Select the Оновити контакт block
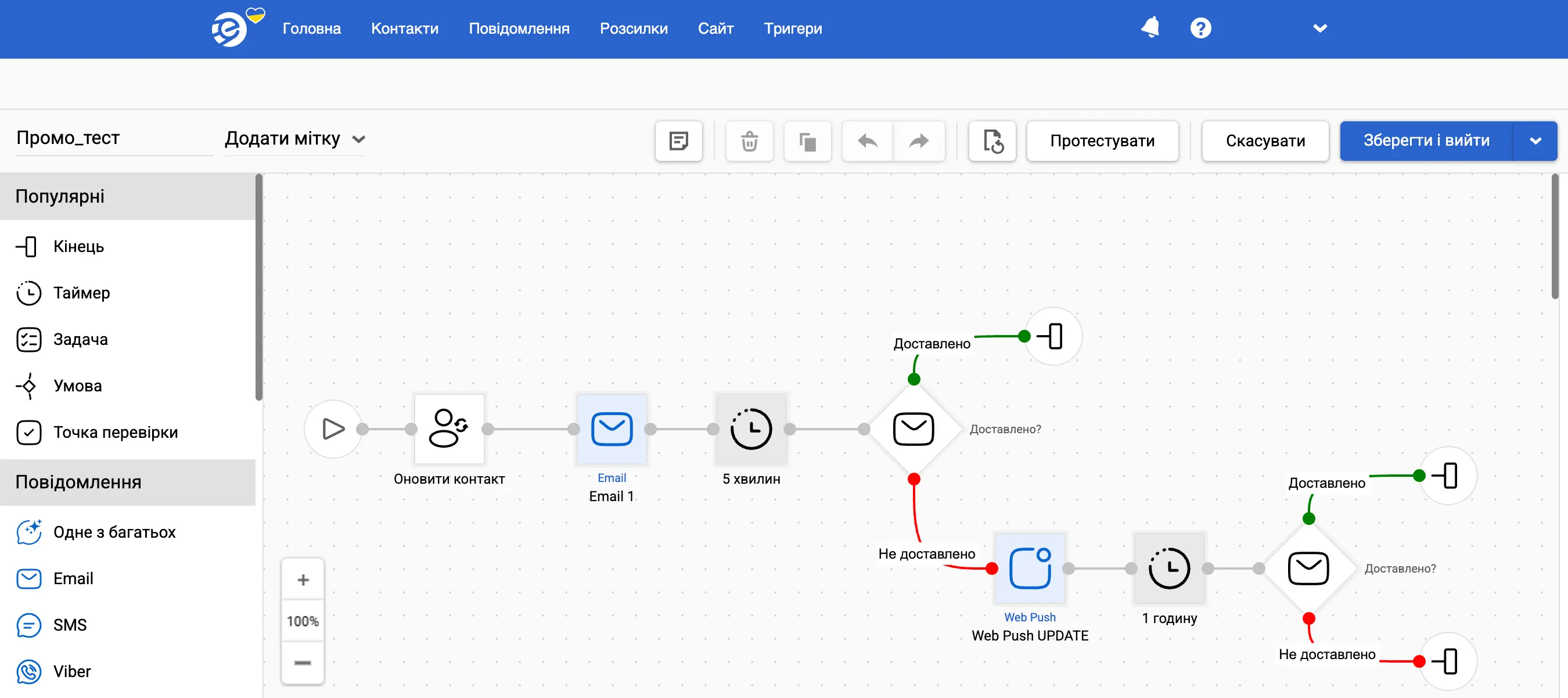 (449, 429)
